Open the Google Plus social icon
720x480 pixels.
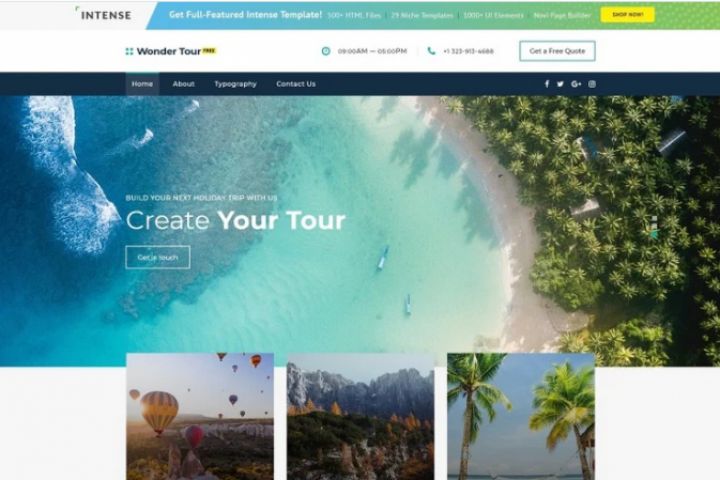tap(576, 84)
